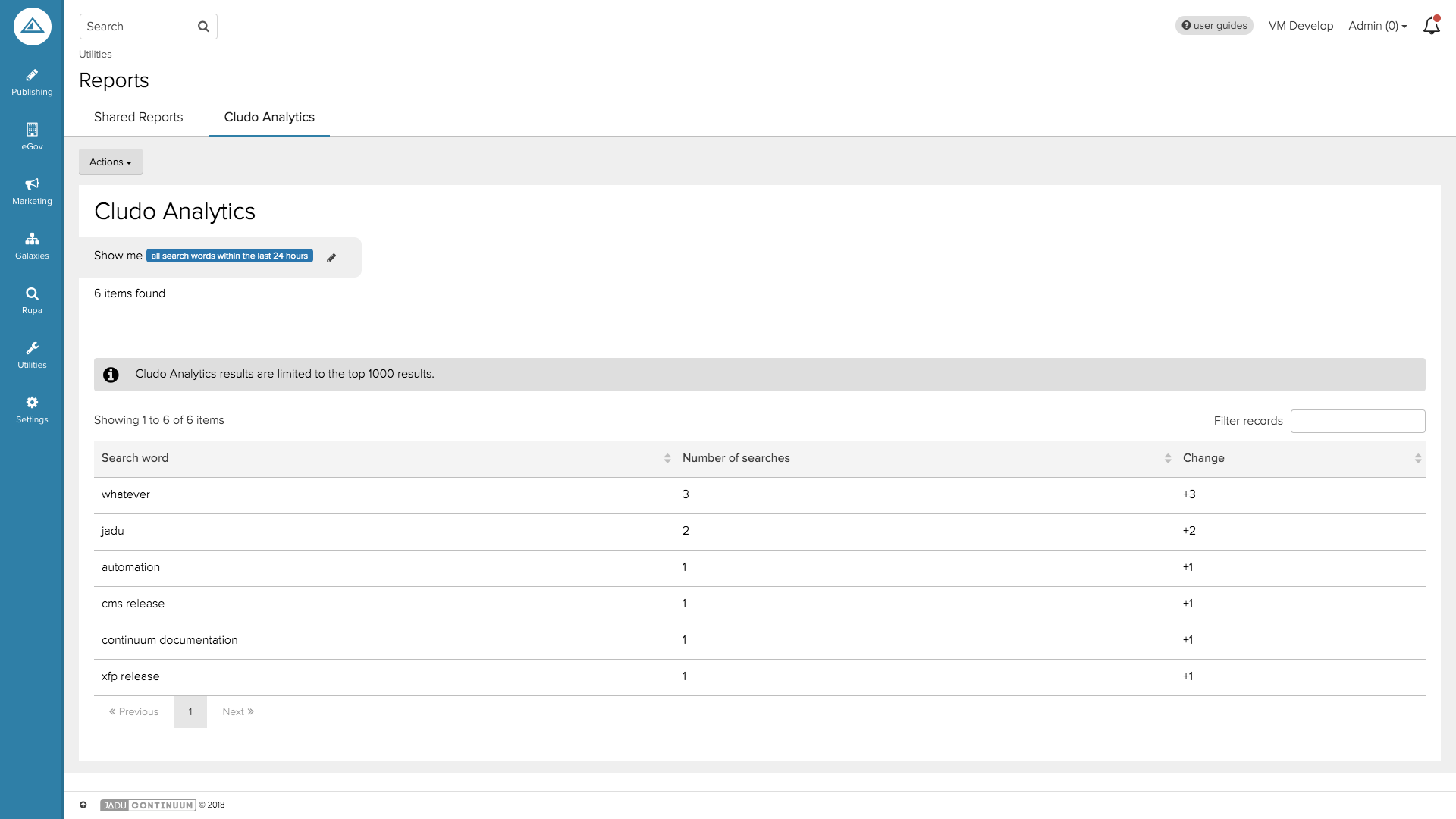Go to Previous page
The image size is (1456, 819).
point(133,712)
